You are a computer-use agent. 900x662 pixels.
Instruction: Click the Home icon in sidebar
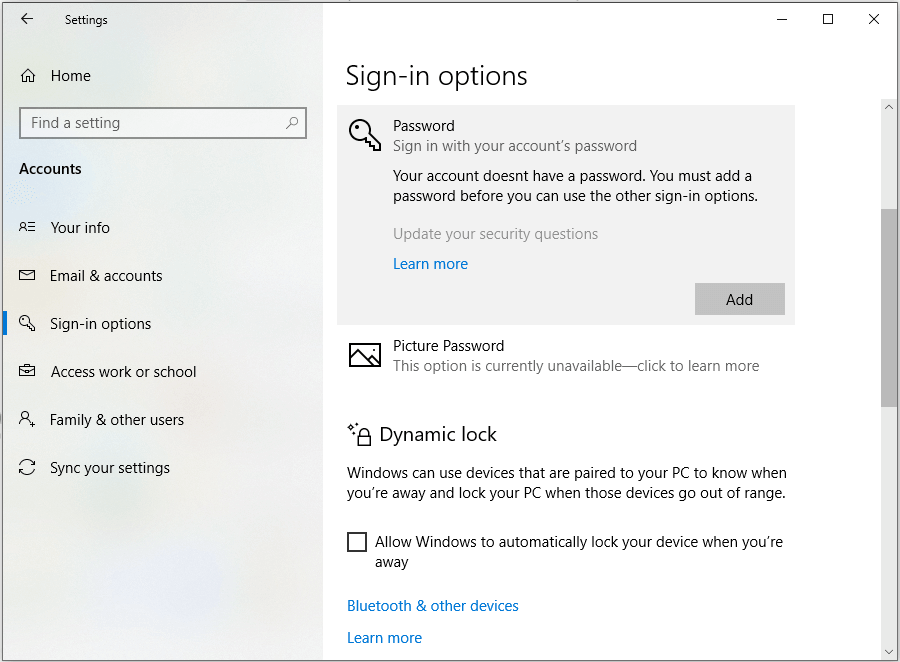28,76
